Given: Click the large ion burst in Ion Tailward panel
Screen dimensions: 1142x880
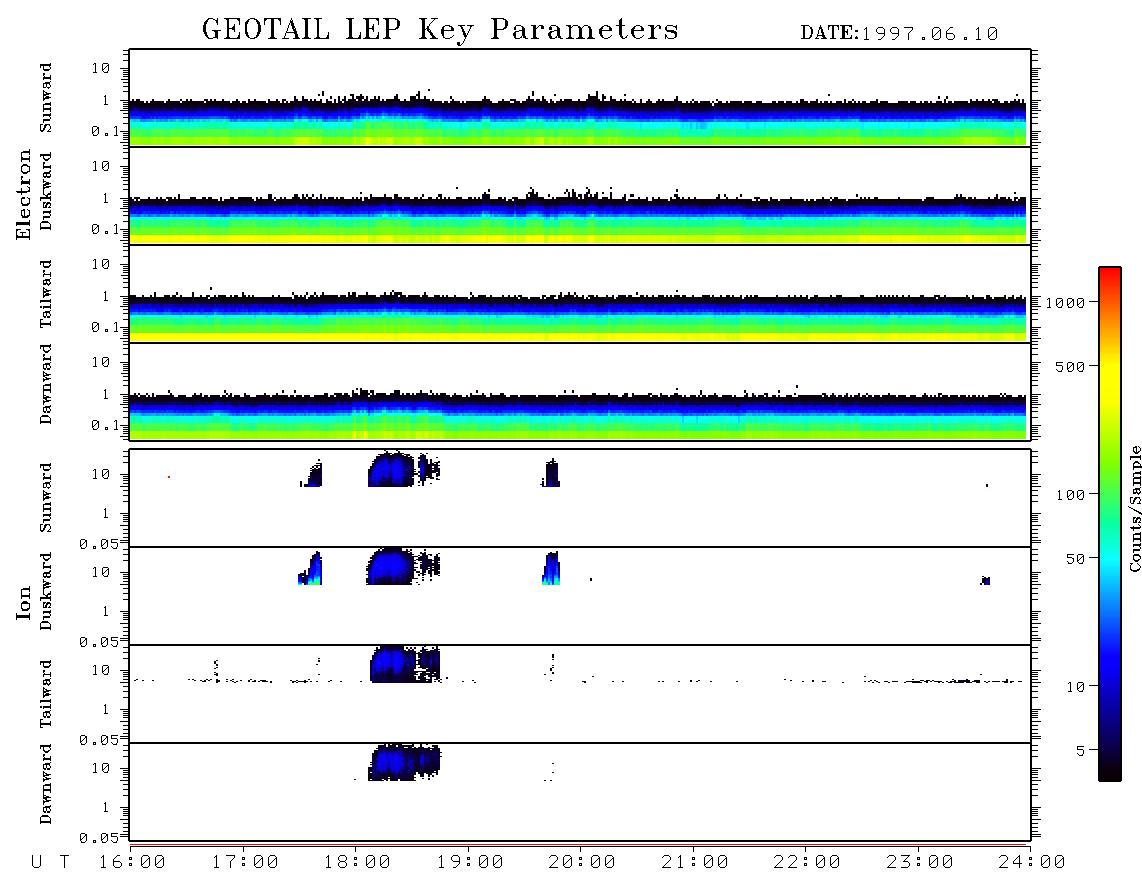Looking at the screenshot, I should click(x=405, y=664).
